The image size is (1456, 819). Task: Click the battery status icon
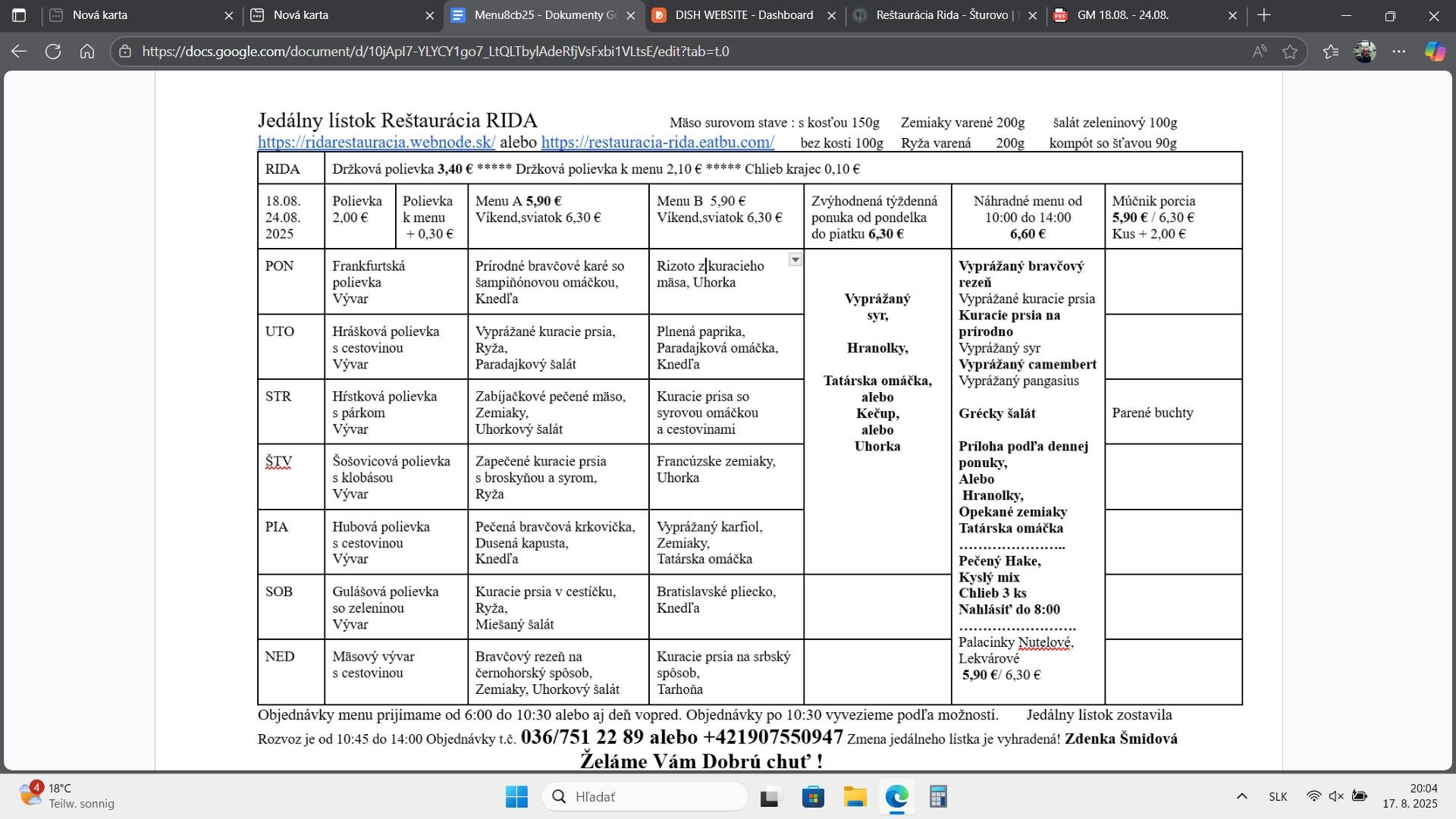1360,796
